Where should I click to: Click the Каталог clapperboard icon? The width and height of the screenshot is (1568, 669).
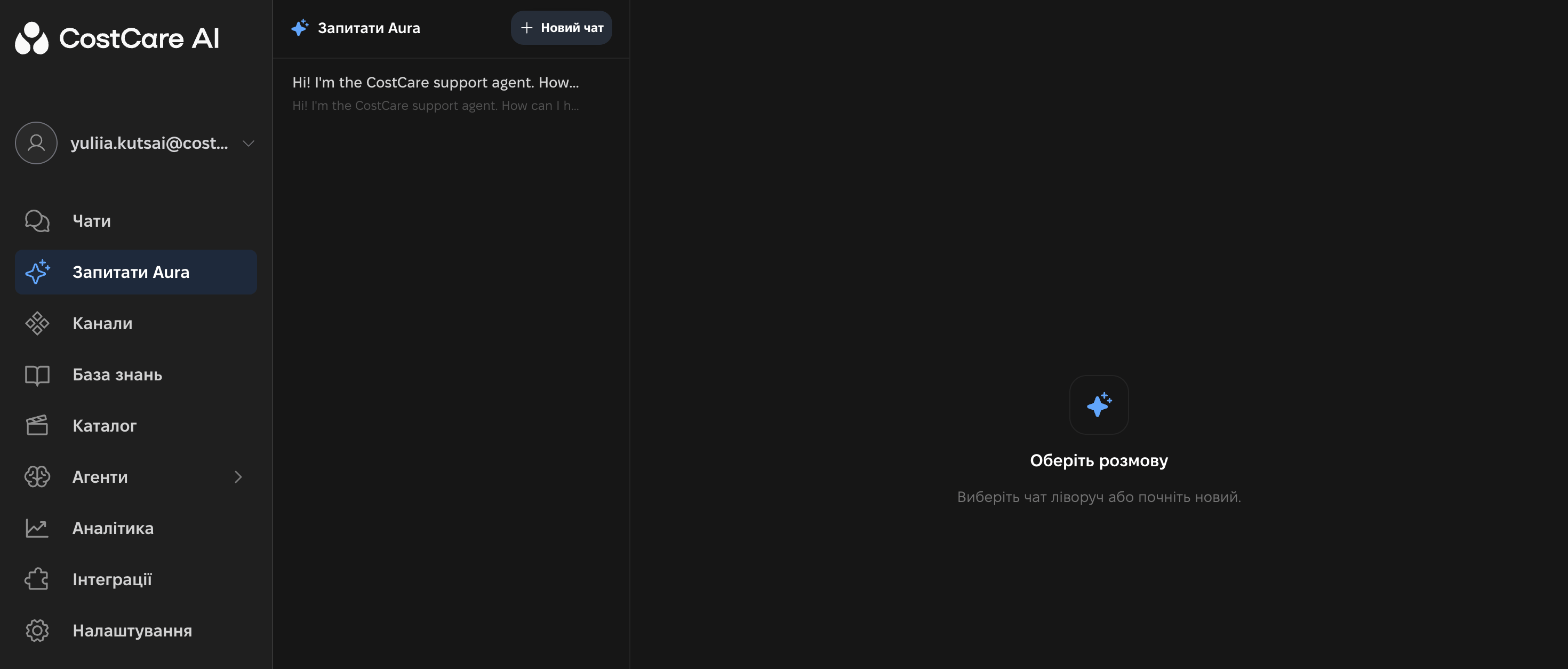click(x=37, y=426)
